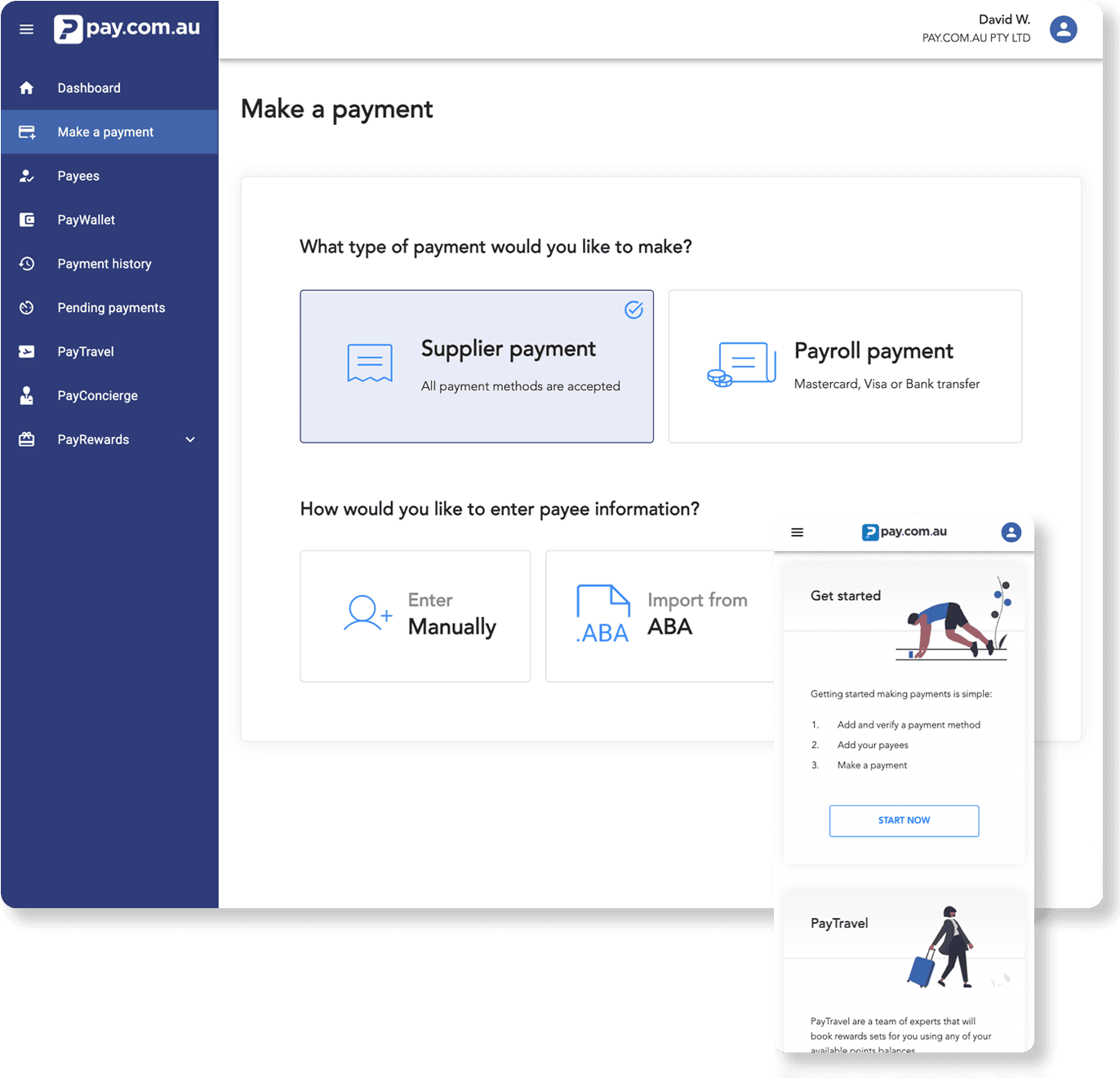The width and height of the screenshot is (1120, 1078).
Task: Click the Make a payment page title
Action: [336, 109]
